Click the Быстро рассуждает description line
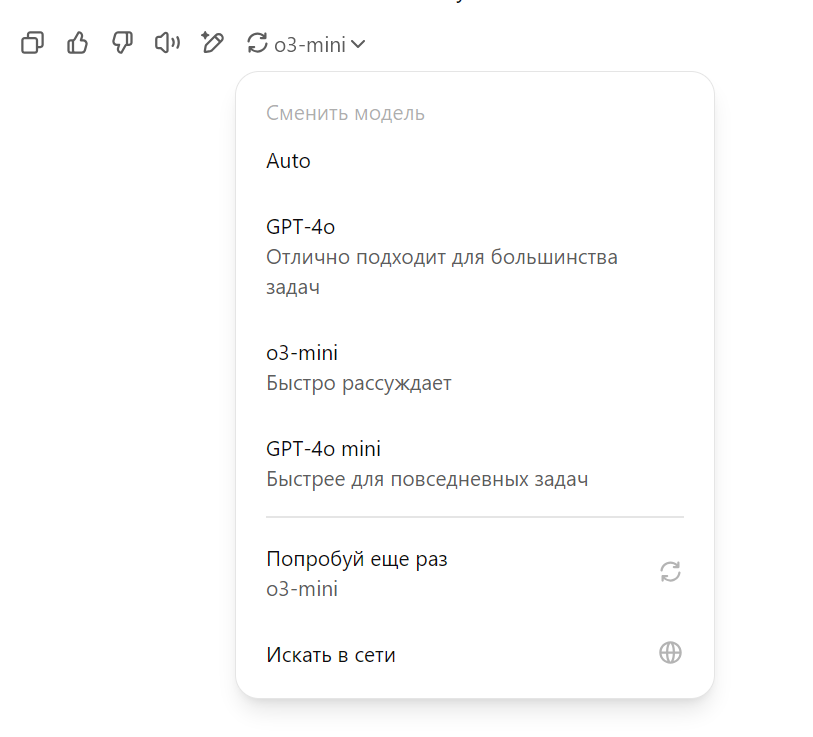Viewport: 813px width, 737px height. (x=359, y=384)
